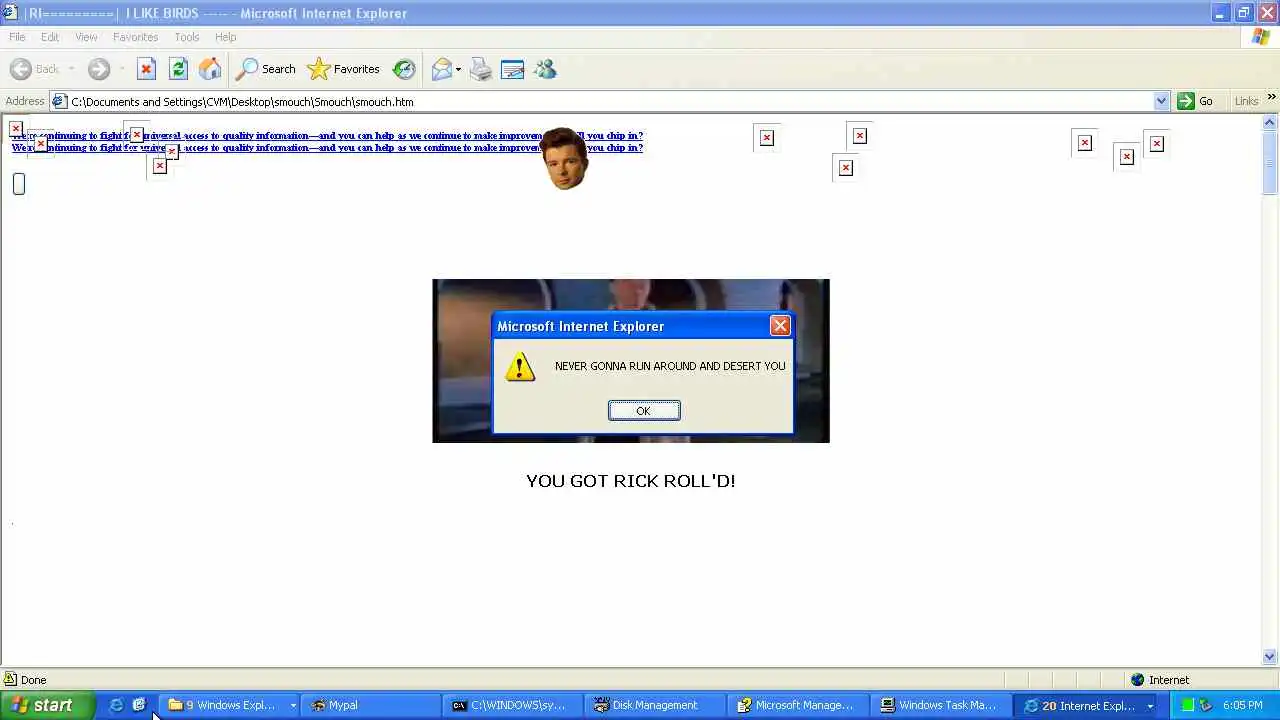
Task: Click the Stop loading toolbar icon
Action: click(146, 69)
